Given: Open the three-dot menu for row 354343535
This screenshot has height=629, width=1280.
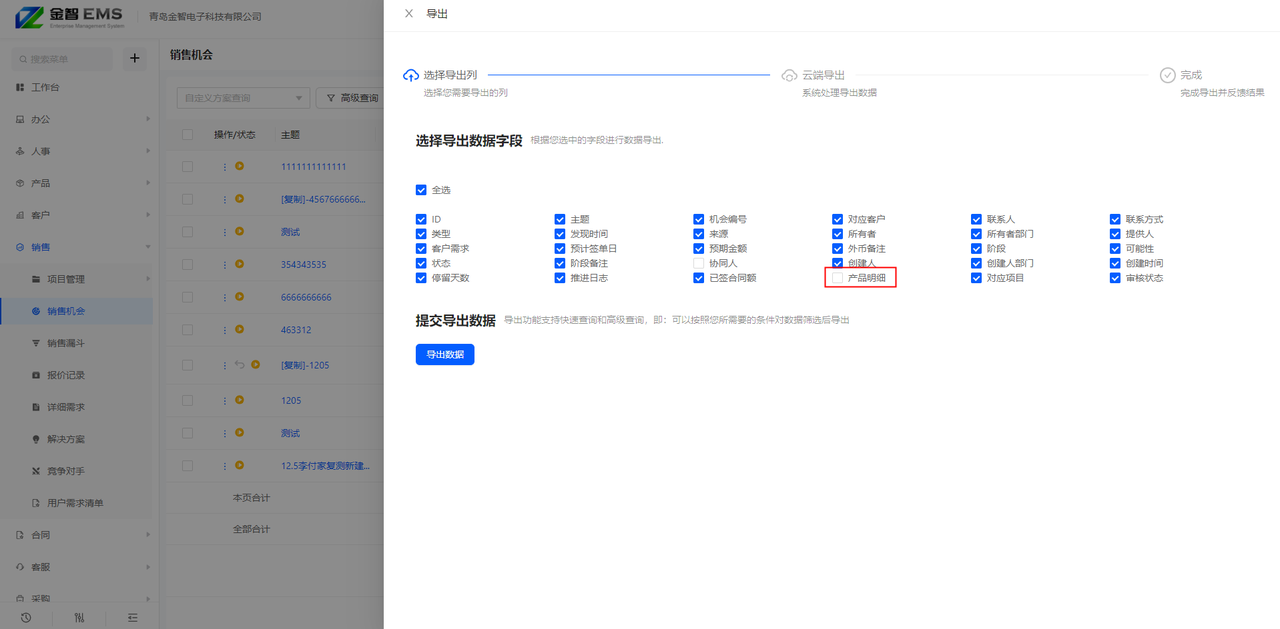Looking at the screenshot, I should point(225,264).
